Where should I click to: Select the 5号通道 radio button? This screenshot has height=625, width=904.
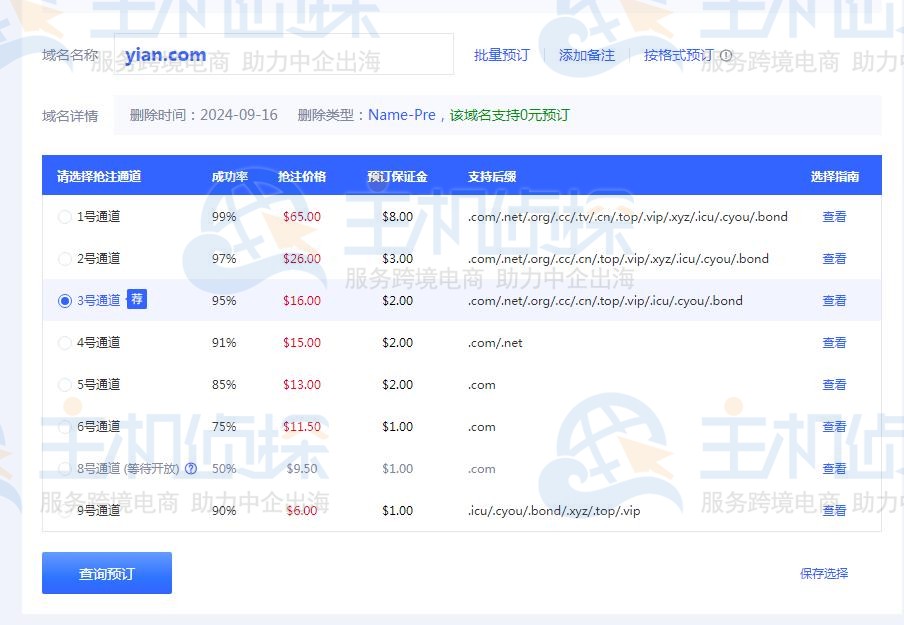click(x=64, y=384)
